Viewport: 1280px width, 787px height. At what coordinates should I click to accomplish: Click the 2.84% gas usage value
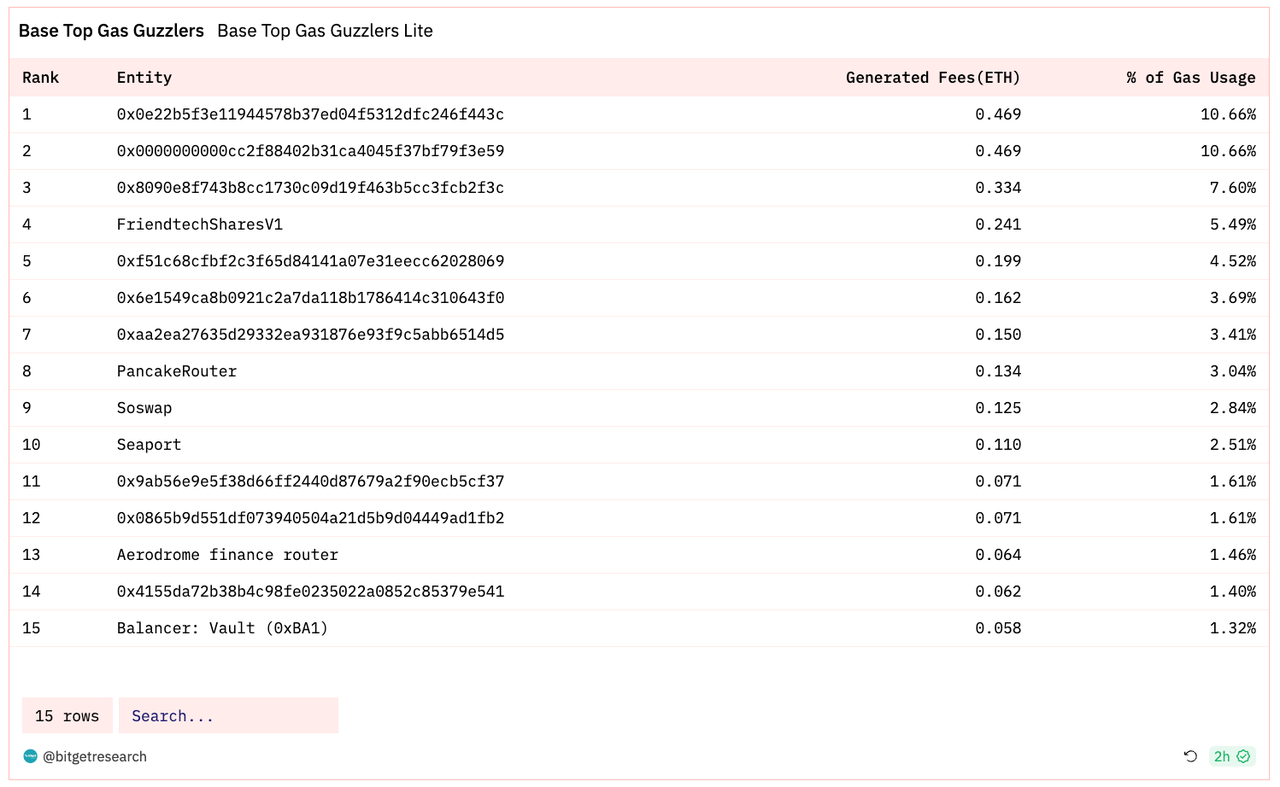point(1233,408)
